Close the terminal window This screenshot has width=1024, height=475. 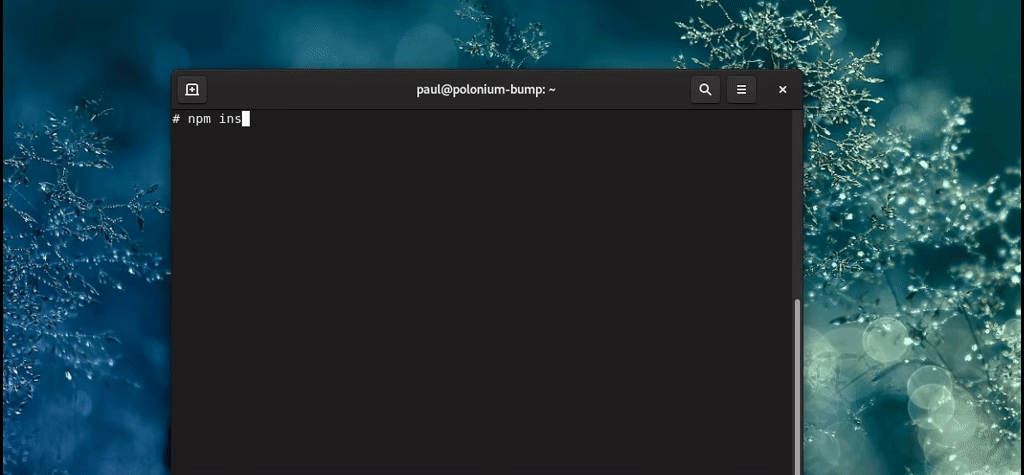click(x=782, y=90)
